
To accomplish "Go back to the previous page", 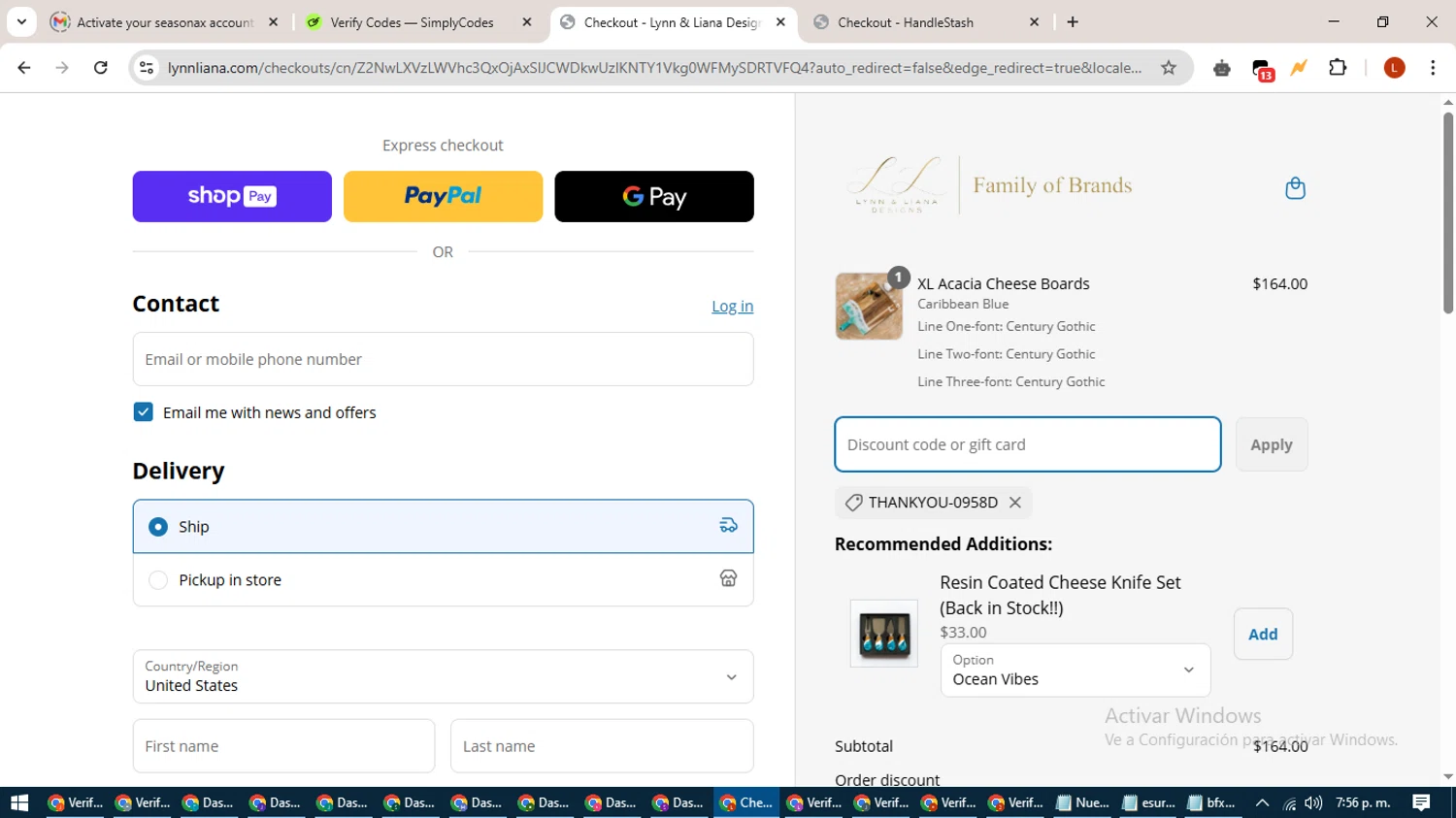I will (24, 68).
